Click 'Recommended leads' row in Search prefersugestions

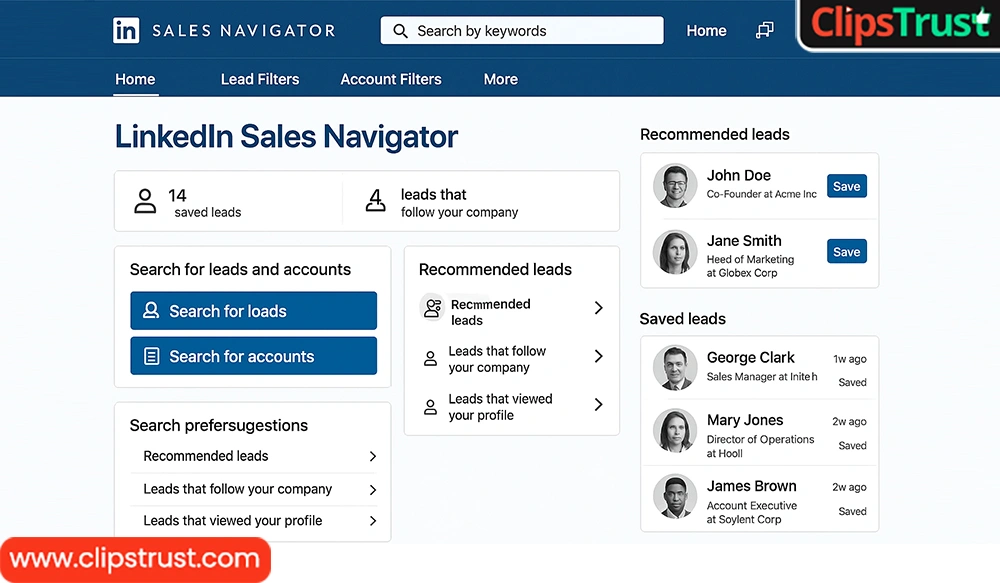253,456
